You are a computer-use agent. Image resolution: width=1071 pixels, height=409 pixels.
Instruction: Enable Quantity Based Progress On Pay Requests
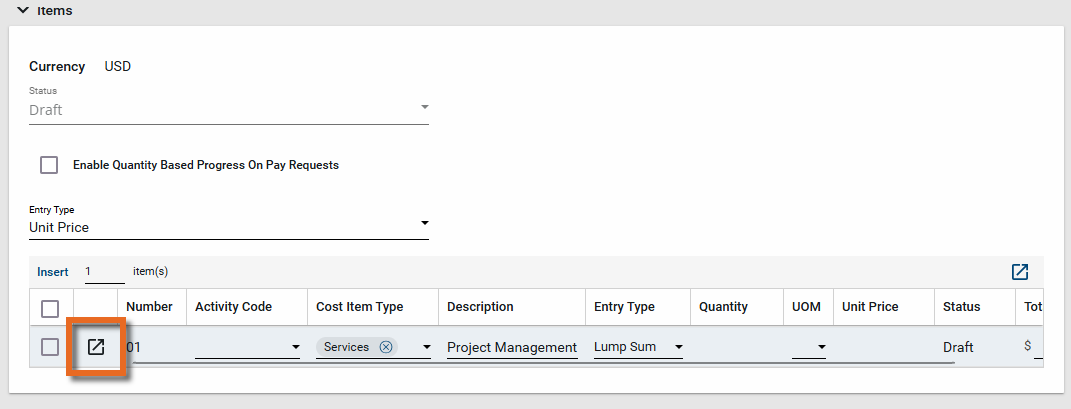coord(49,165)
